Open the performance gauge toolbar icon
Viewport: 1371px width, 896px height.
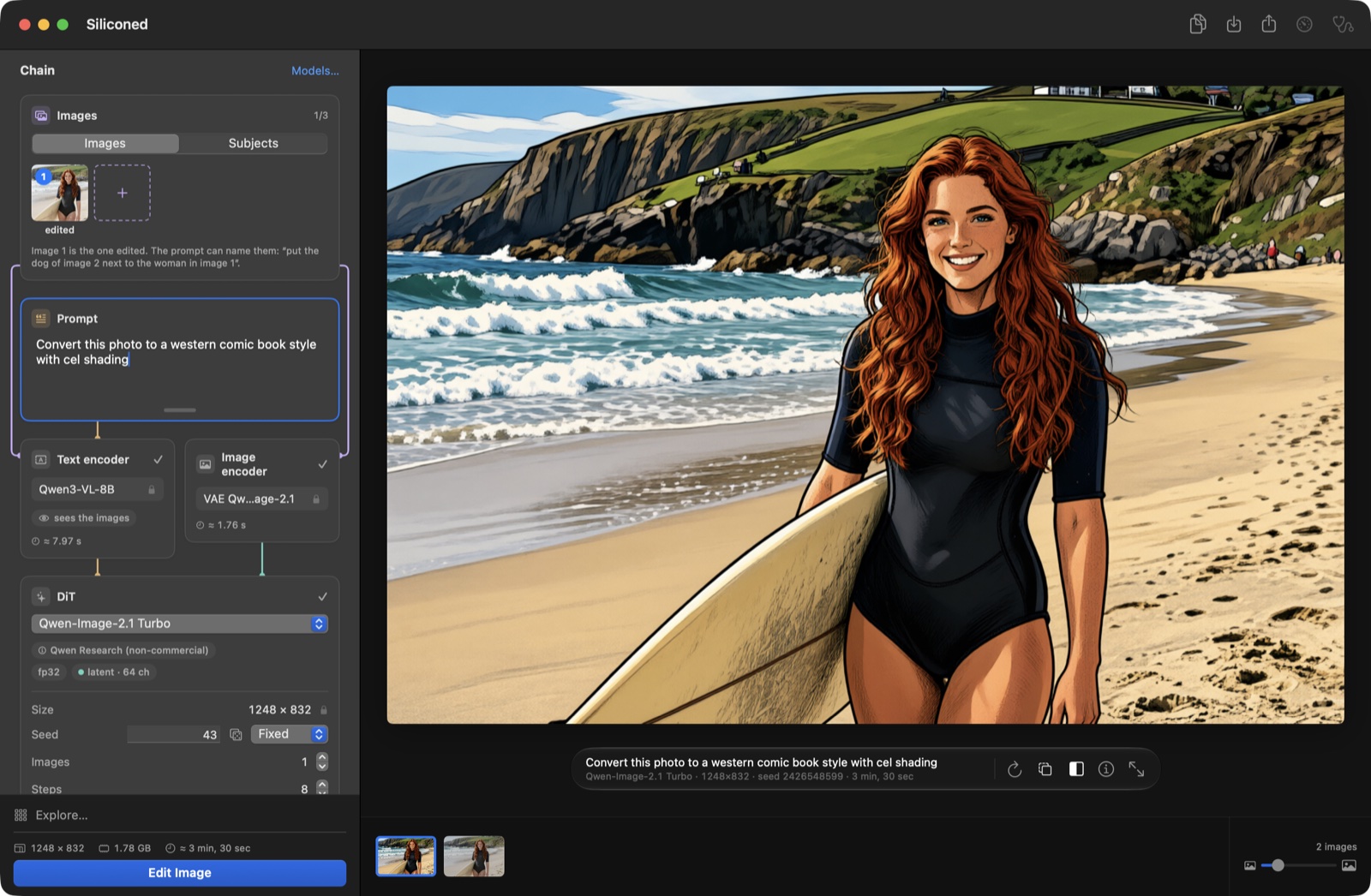pyautogui.click(x=1304, y=24)
